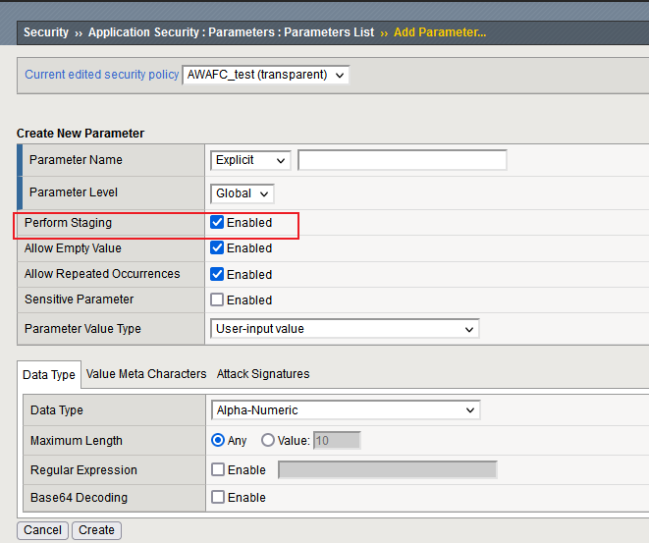Select the Any maximum length radio
The width and height of the screenshot is (649, 543).
218,440
